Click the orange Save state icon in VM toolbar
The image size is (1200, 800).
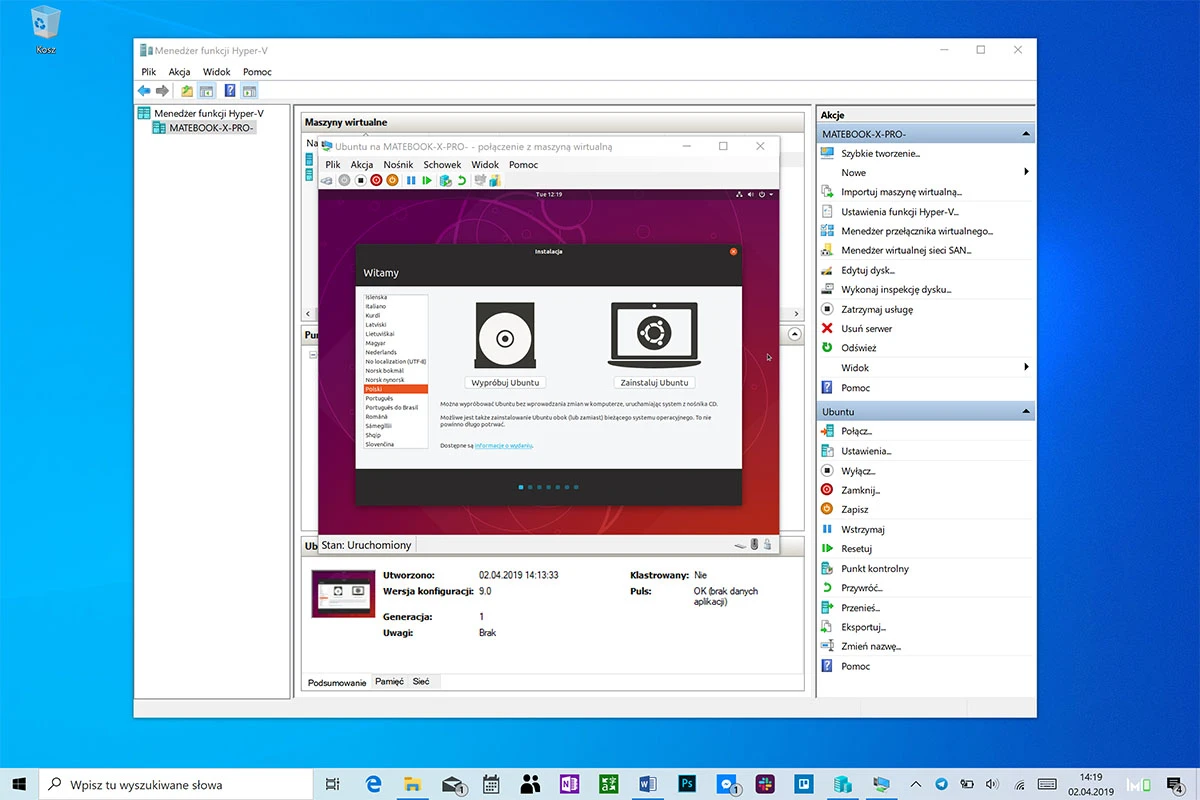(392, 180)
